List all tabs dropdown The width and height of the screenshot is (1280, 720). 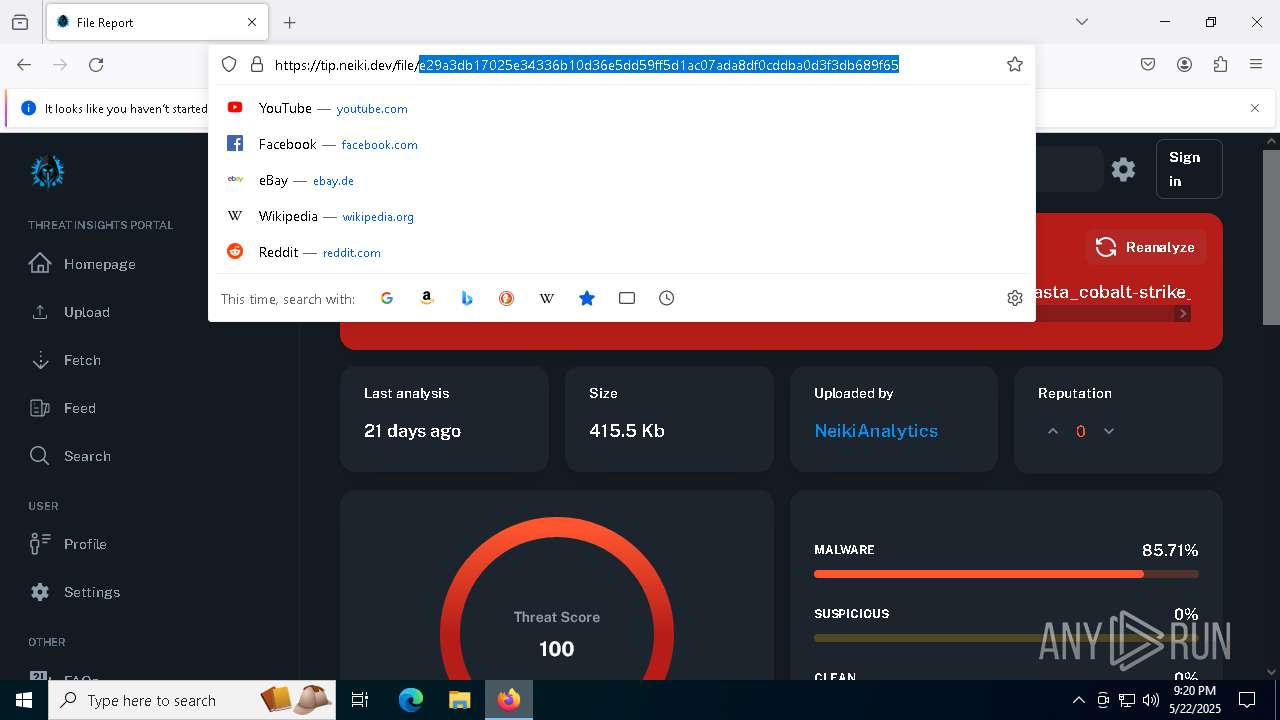point(1082,22)
